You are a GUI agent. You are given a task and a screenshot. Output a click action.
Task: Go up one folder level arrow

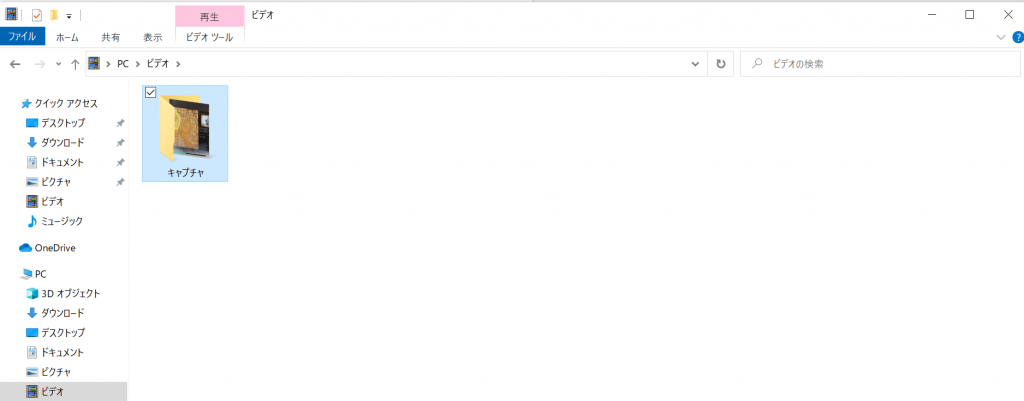pos(75,64)
